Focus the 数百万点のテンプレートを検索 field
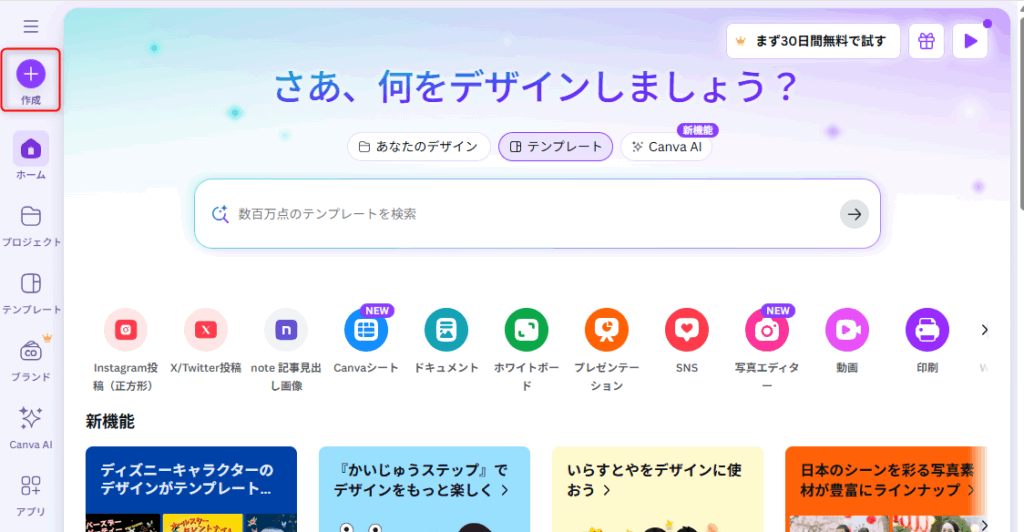 (537, 214)
